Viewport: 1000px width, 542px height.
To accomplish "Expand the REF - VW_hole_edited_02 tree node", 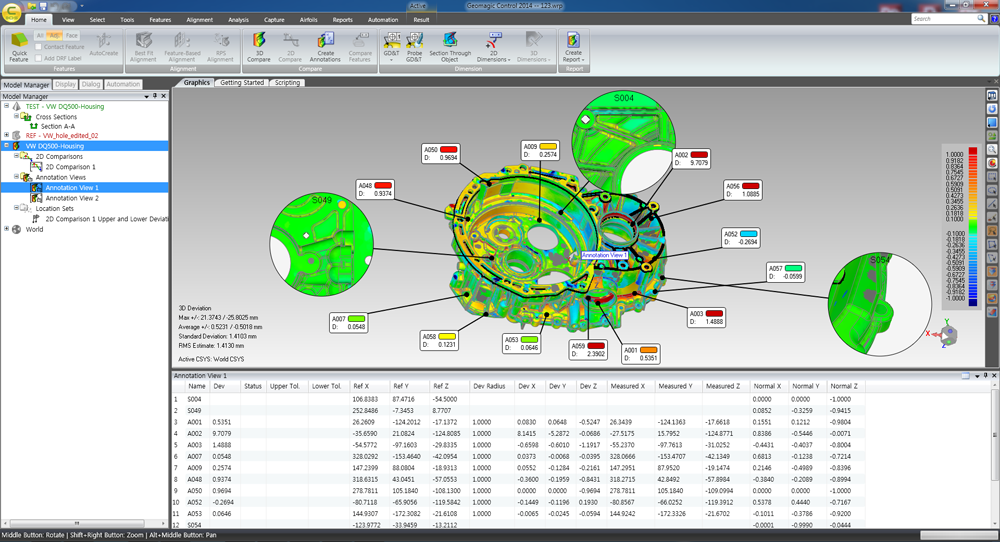I will [7, 135].
